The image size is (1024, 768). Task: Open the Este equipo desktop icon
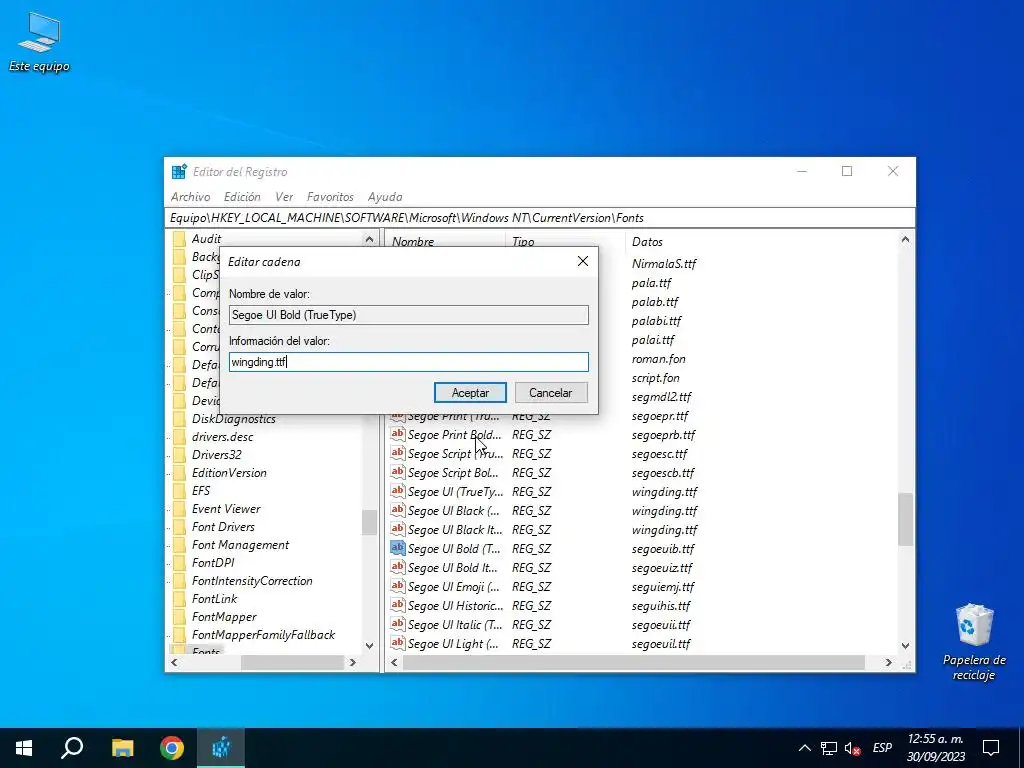point(39,42)
